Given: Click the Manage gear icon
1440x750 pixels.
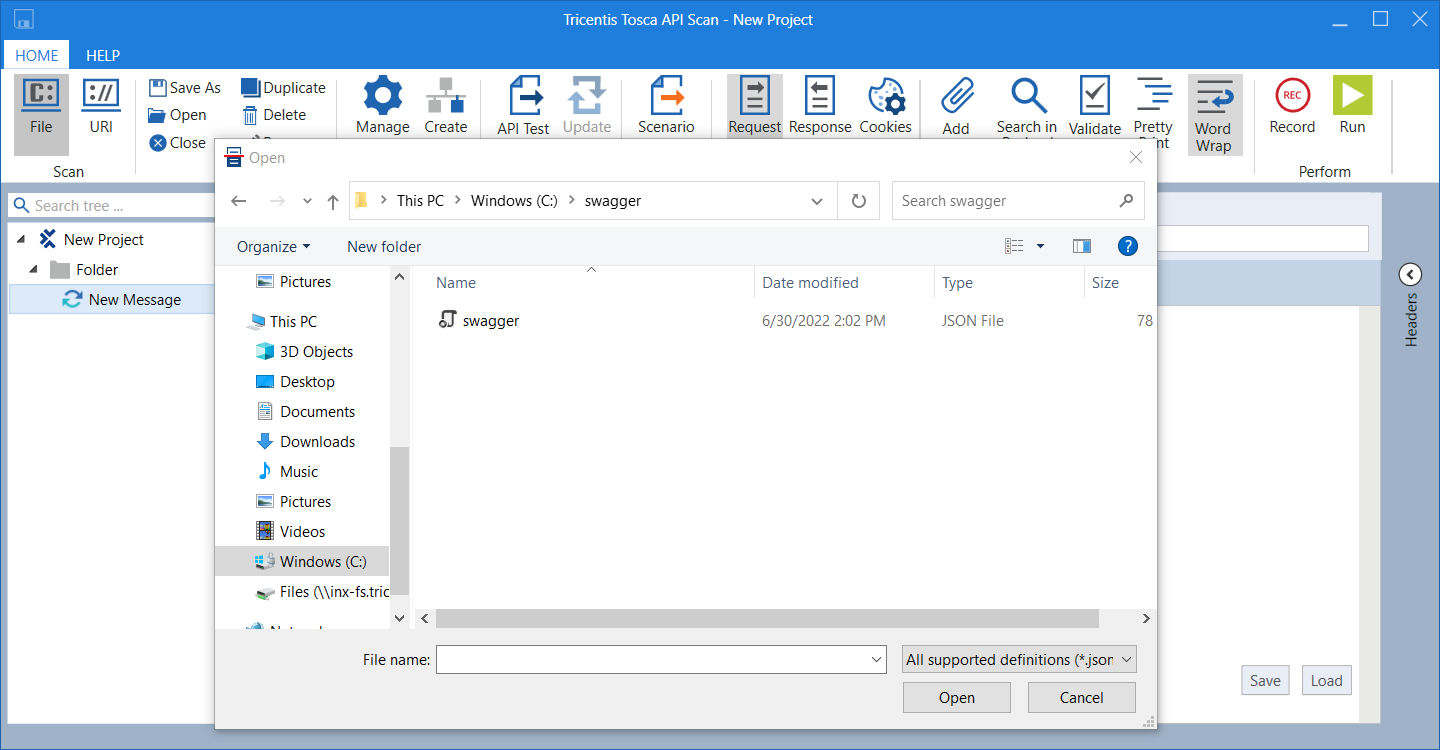Looking at the screenshot, I should point(382,98).
